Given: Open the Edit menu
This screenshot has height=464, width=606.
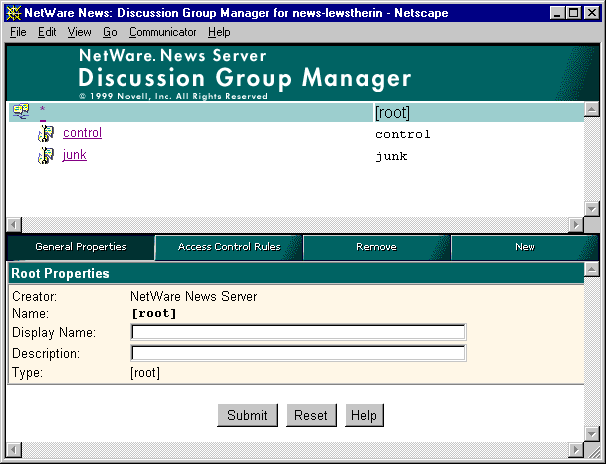Looking at the screenshot, I should 47,32.
